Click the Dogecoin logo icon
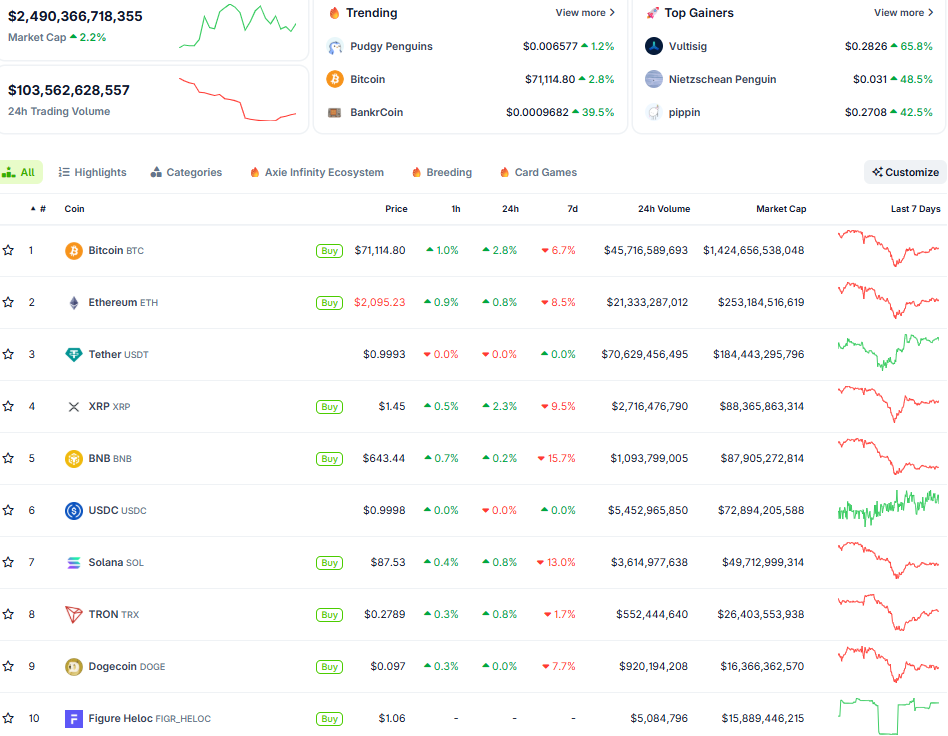 tap(73, 667)
